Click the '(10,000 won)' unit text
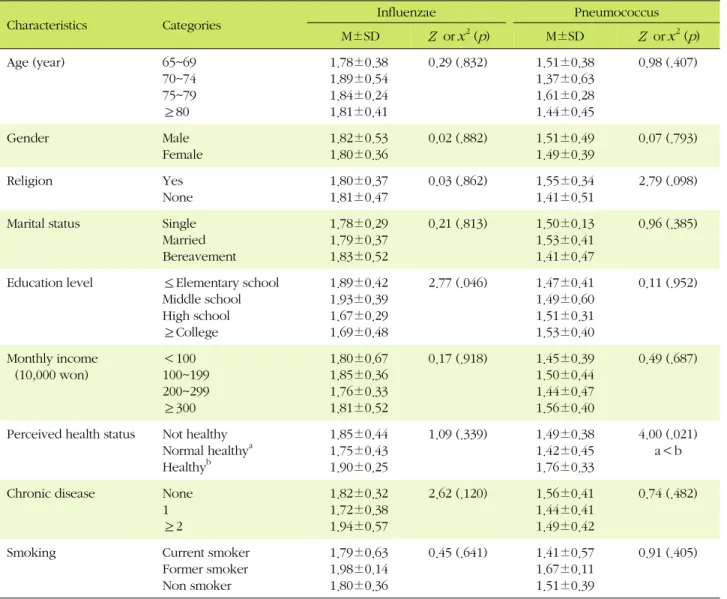This screenshot has width=727, height=599. pyautogui.click(x=51, y=375)
